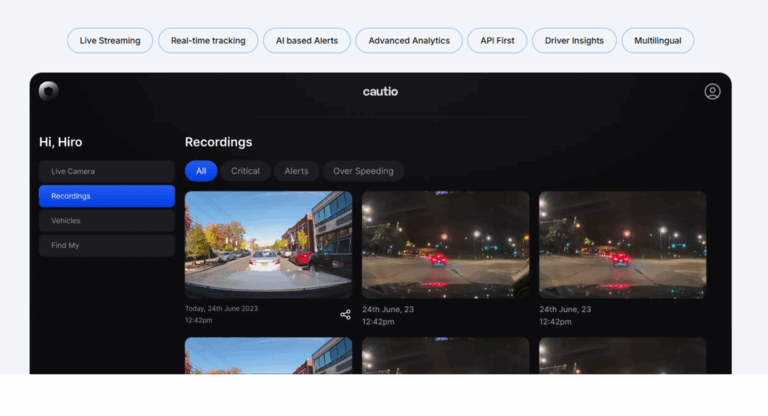Filter recordings by Over Speeding
Image resolution: width=768 pixels, height=416 pixels.
[363, 171]
